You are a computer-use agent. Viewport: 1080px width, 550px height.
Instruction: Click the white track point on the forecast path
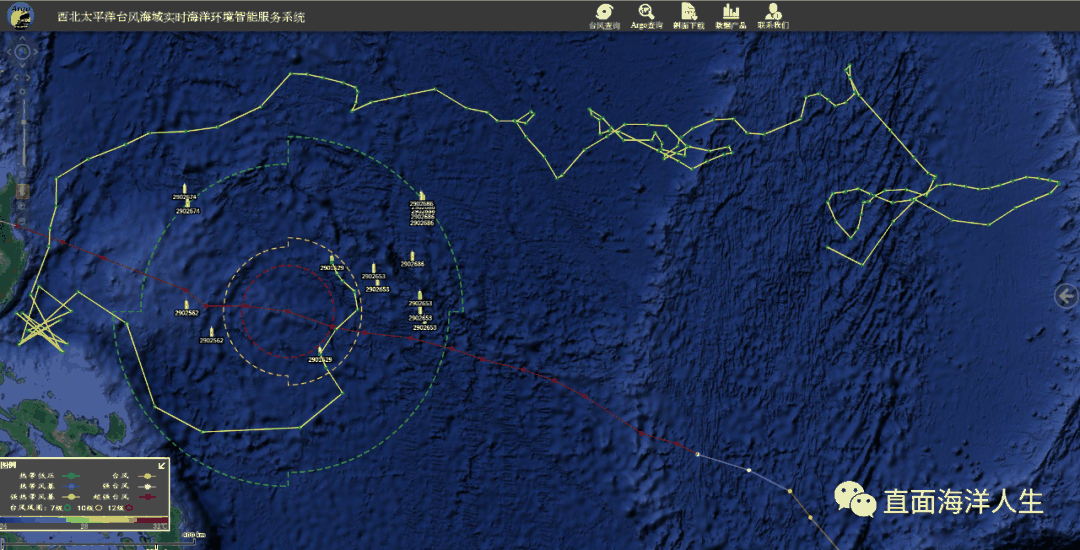tap(748, 469)
